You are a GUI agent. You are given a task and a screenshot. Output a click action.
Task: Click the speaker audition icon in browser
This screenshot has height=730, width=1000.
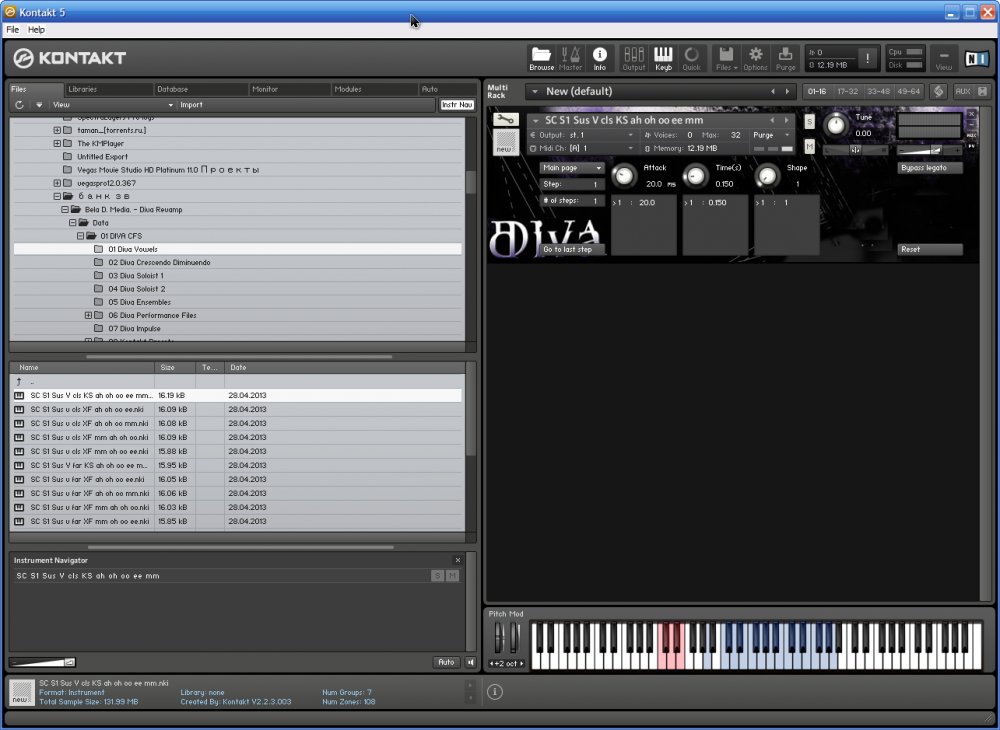(471, 662)
